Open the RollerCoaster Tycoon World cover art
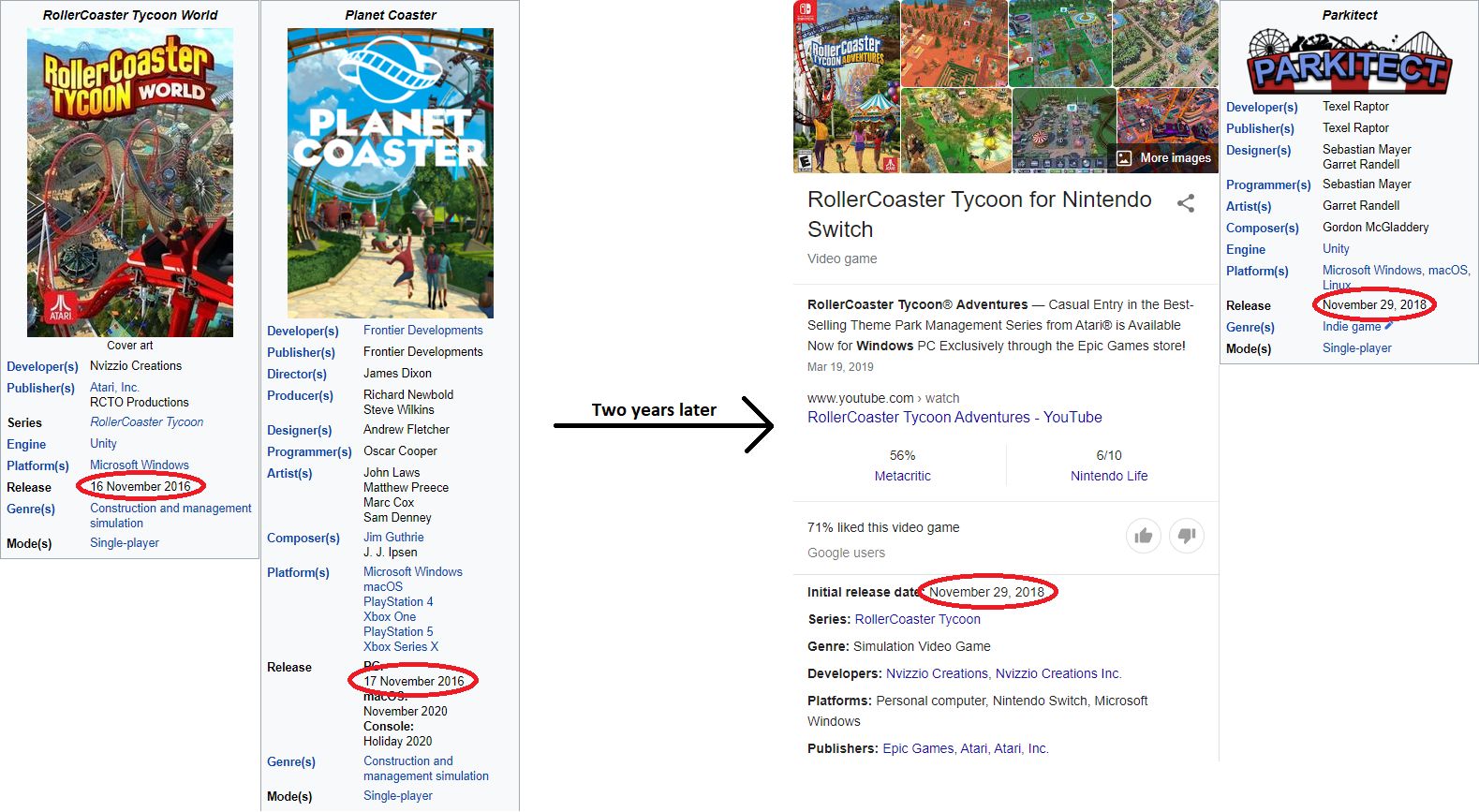 tap(129, 183)
